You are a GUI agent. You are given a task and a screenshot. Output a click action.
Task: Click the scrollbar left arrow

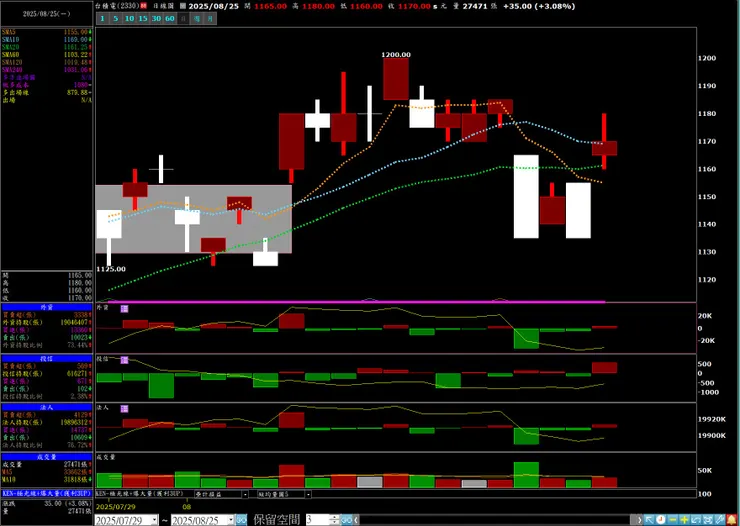point(355,520)
